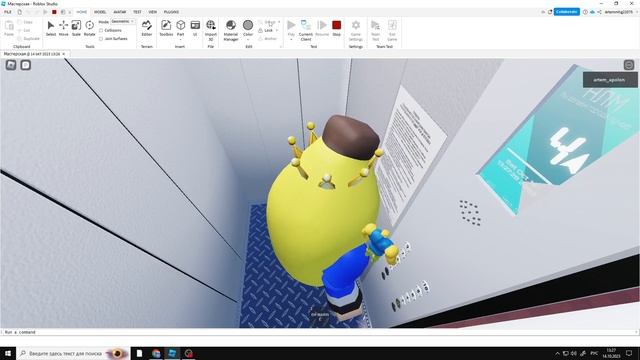Close the Мастерская document tab
The image size is (640, 360).
click(64, 54)
